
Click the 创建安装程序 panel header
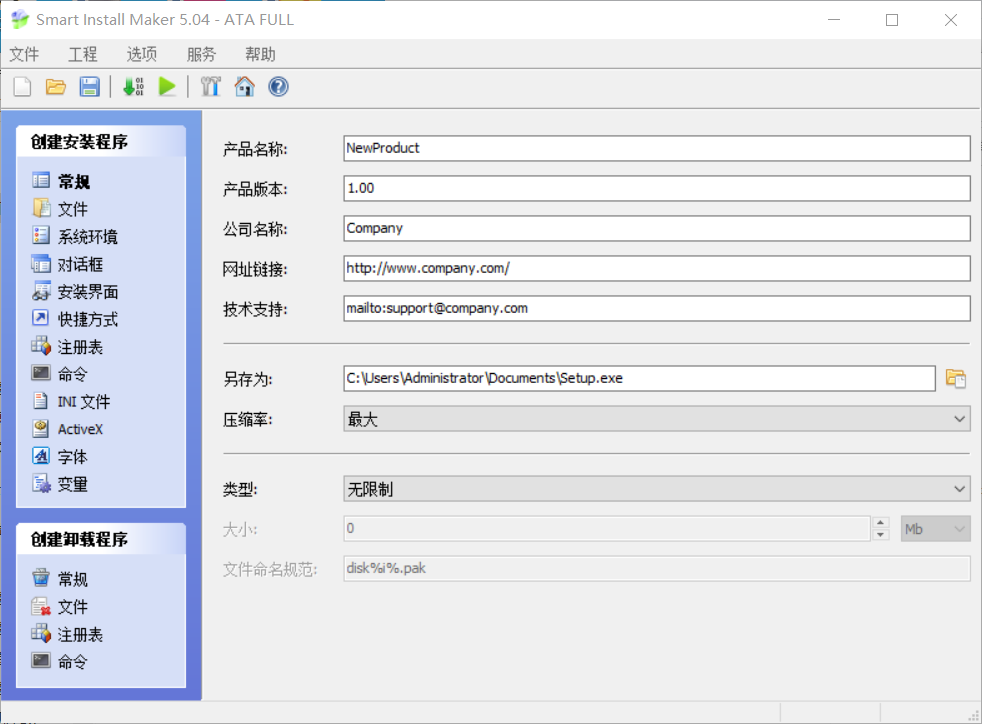[101, 142]
